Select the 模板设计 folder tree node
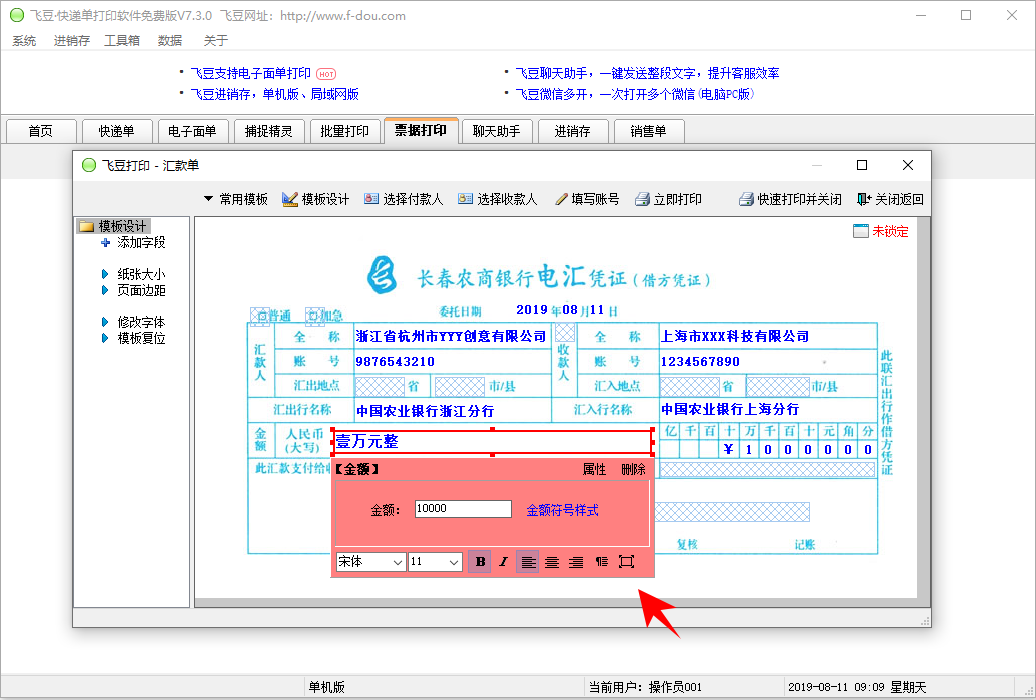Viewport: 1036px width, 700px height. 114,226
